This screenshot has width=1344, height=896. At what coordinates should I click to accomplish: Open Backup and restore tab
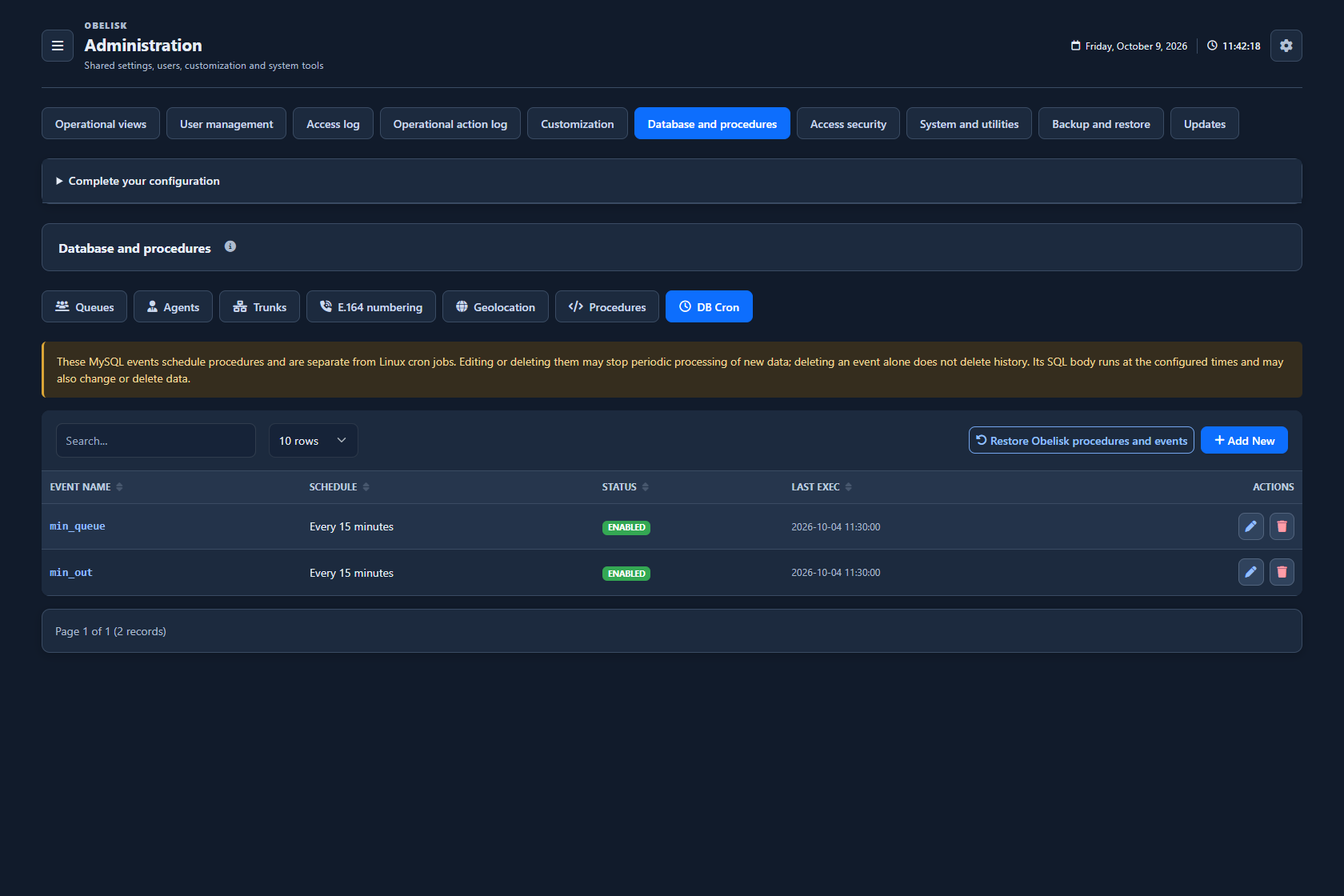(x=1101, y=123)
